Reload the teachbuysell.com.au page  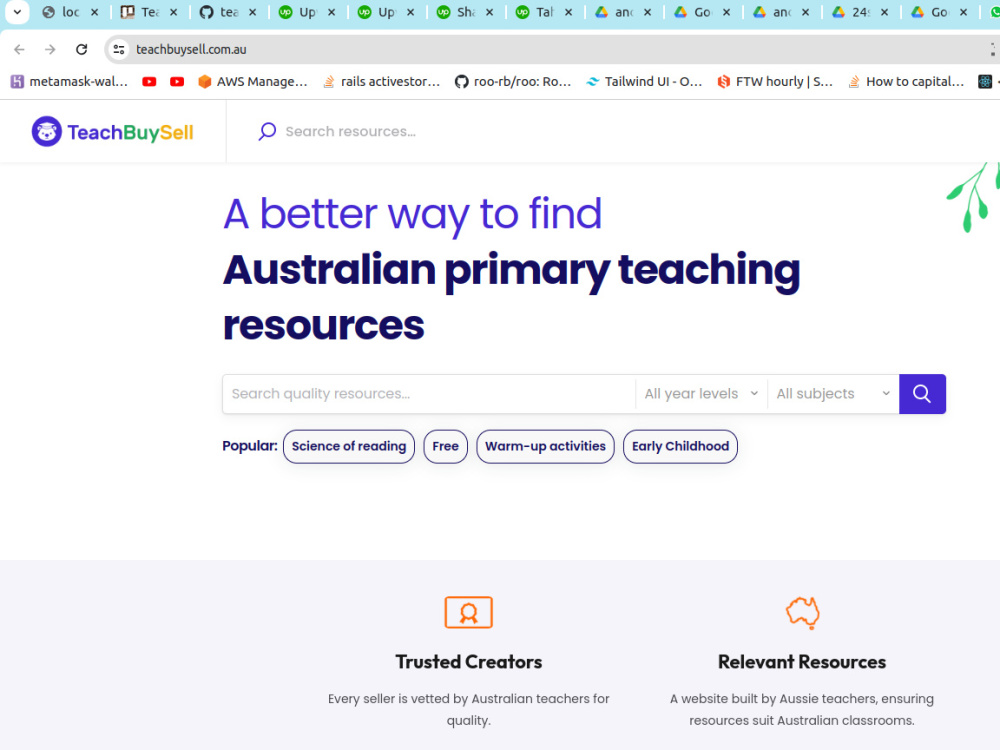click(x=82, y=49)
